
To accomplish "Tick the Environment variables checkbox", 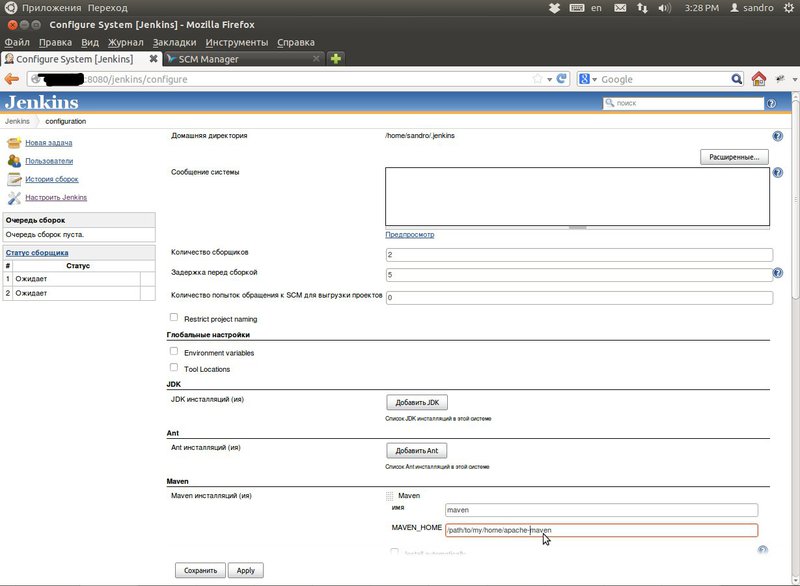I will coord(174,351).
